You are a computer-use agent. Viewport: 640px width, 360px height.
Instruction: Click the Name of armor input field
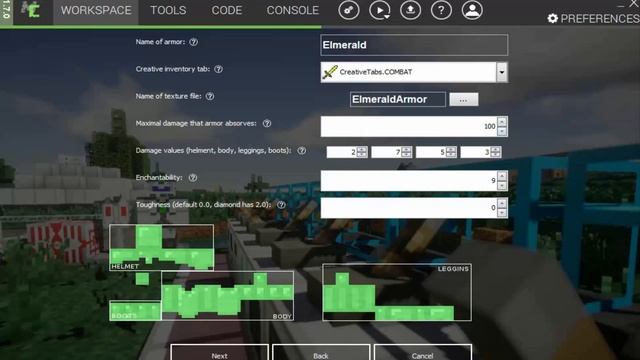[414, 45]
